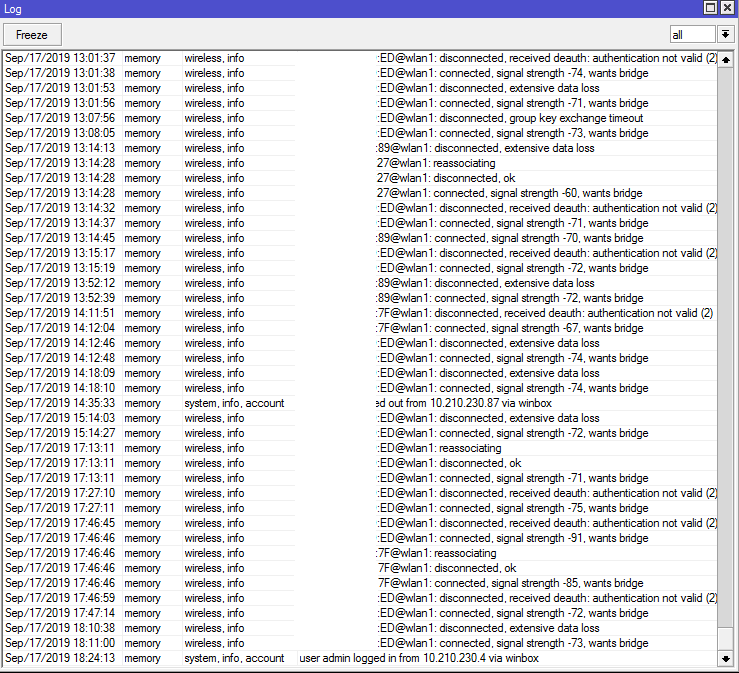739x673 pixels.
Task: Select log row timestamped 15:14:03
Action: 361,419
